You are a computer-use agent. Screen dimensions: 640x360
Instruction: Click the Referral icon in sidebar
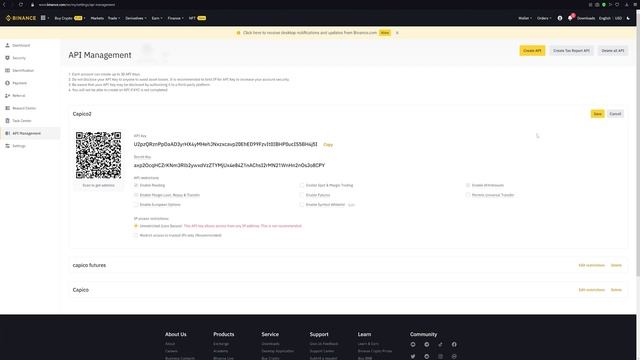coord(7,96)
